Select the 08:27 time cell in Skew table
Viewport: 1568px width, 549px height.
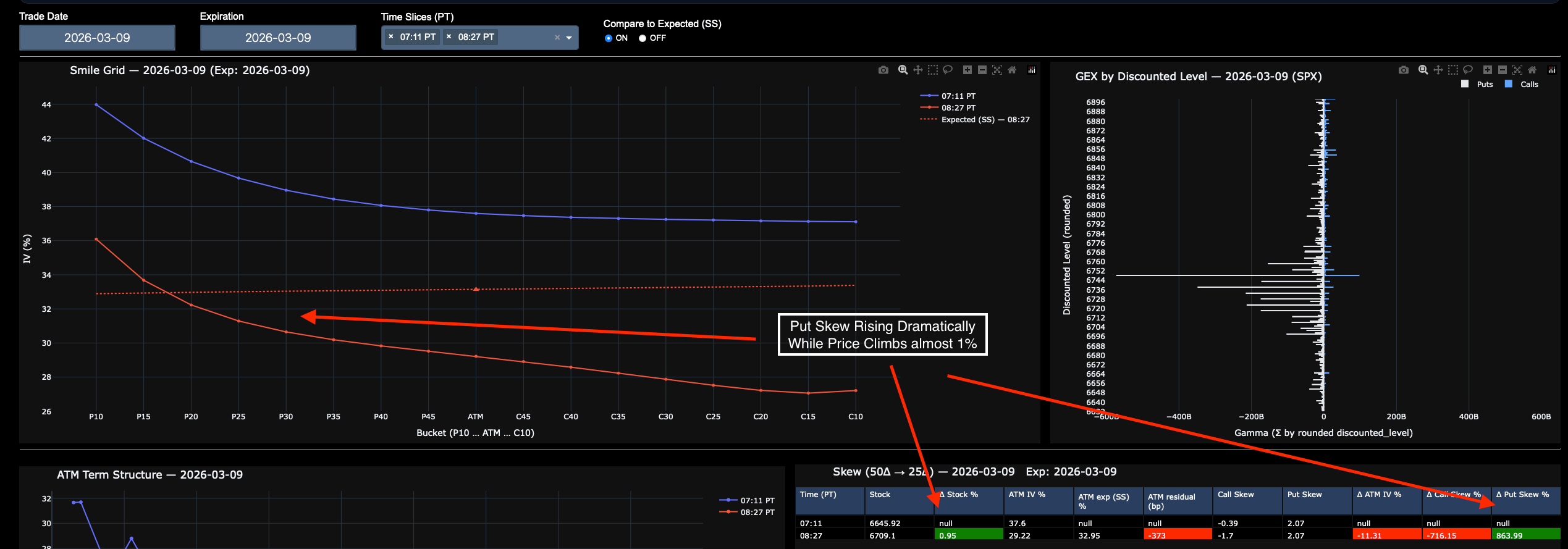[829, 535]
